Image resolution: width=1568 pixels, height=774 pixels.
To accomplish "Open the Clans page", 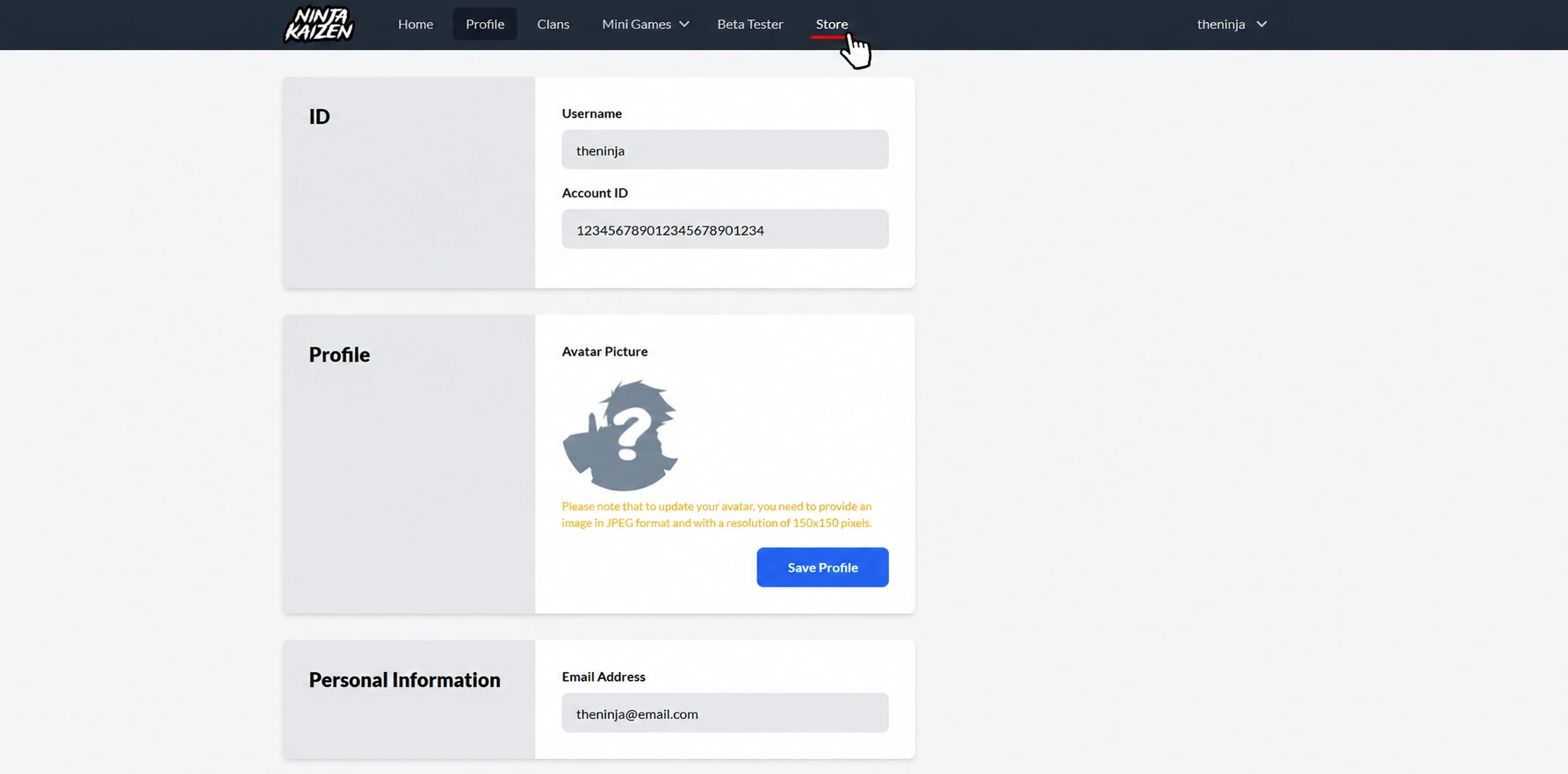I will (x=553, y=24).
